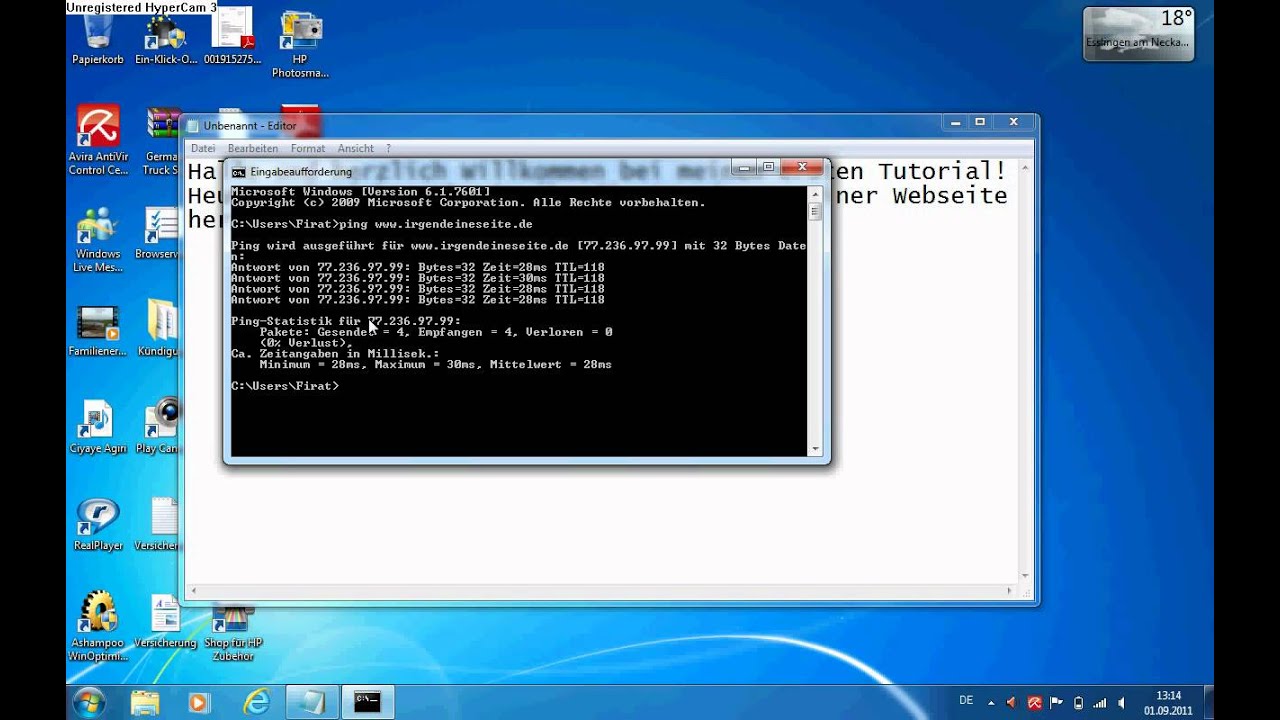Click the Editor horizontal scroll left arrow

coord(195,591)
